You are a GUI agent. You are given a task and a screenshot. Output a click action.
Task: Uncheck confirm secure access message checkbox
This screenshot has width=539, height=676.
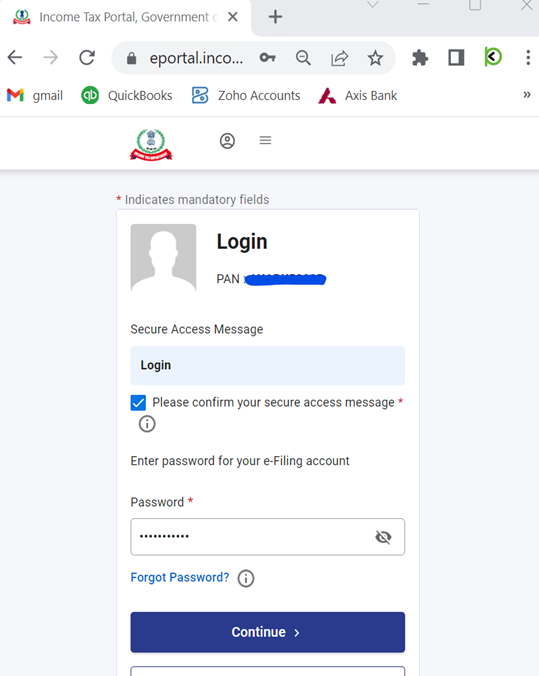pos(138,403)
